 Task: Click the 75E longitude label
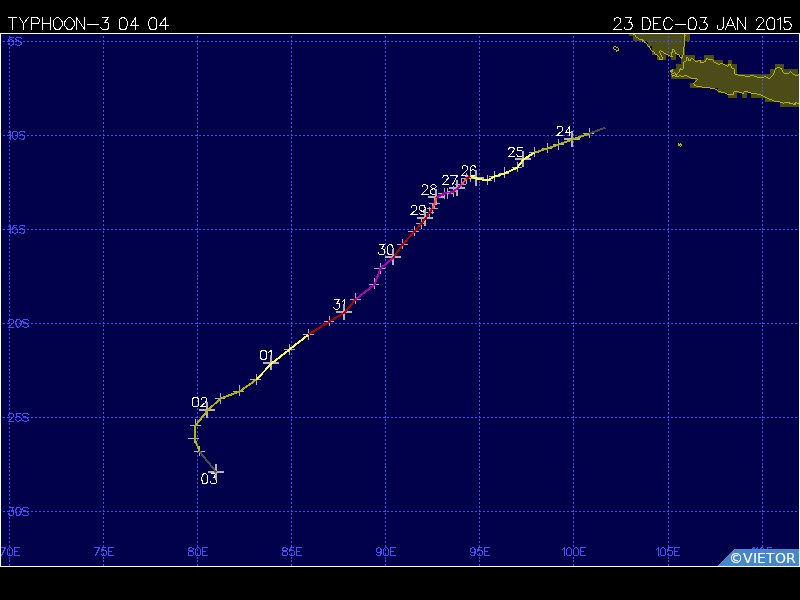(104, 552)
